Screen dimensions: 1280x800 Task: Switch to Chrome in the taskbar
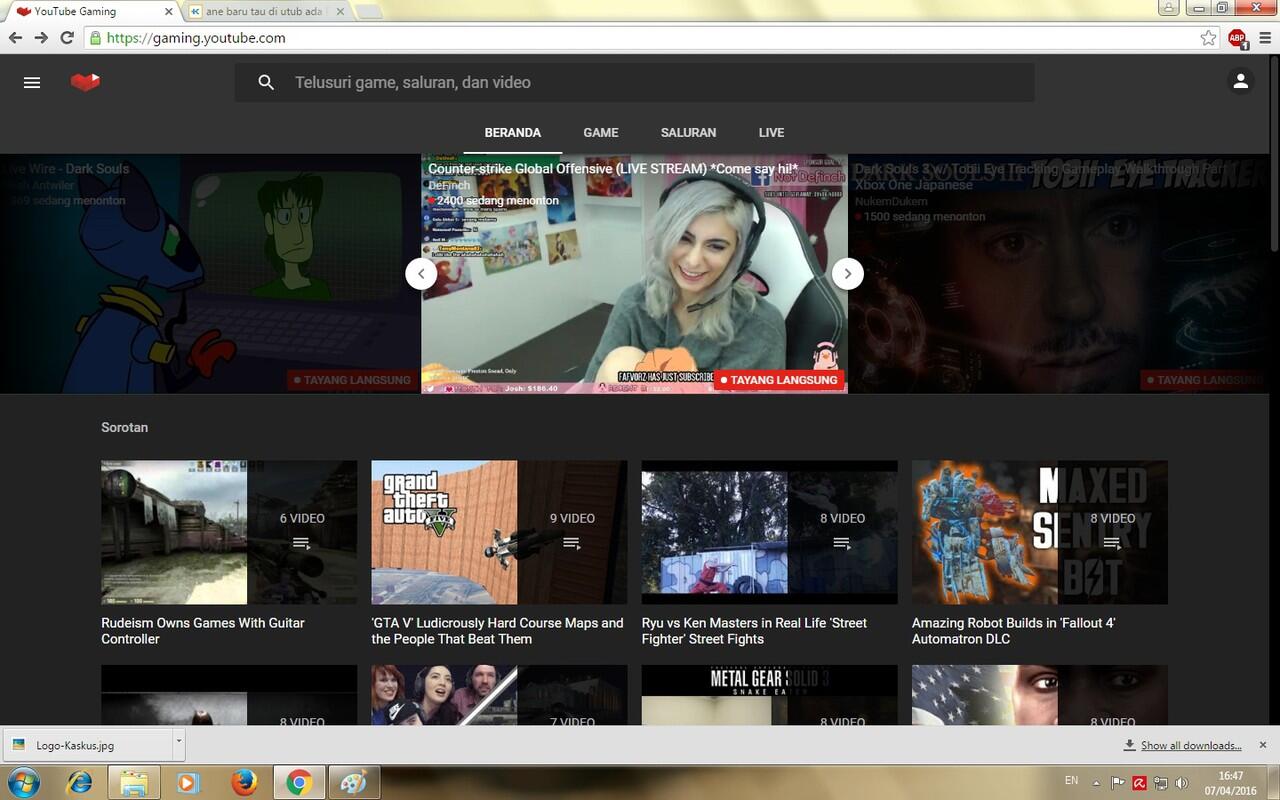299,782
